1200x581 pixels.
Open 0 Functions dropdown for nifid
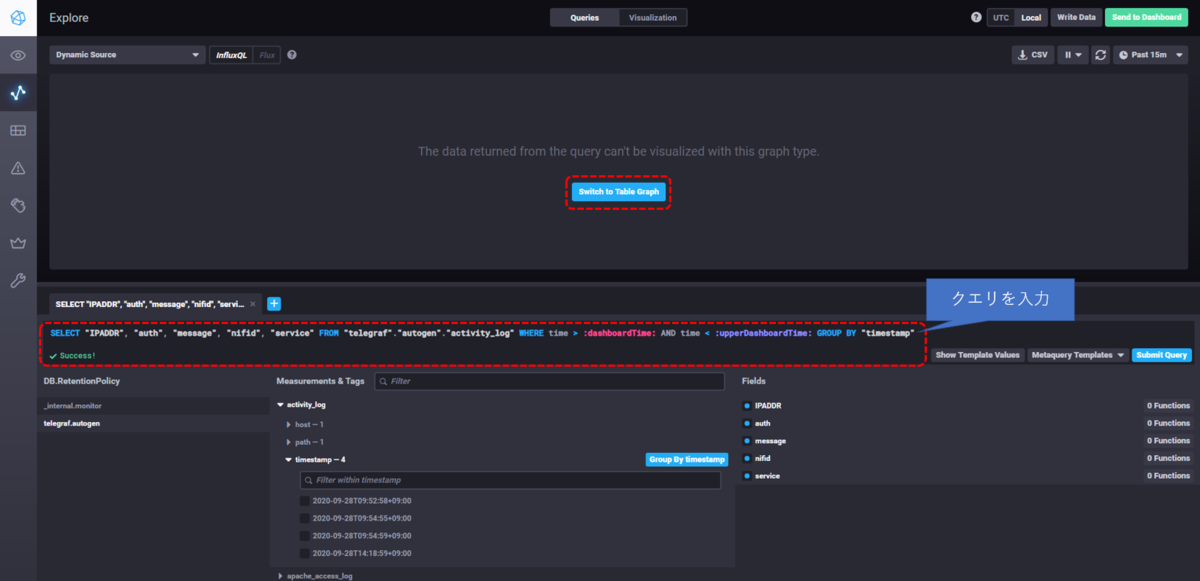pyautogui.click(x=1168, y=458)
